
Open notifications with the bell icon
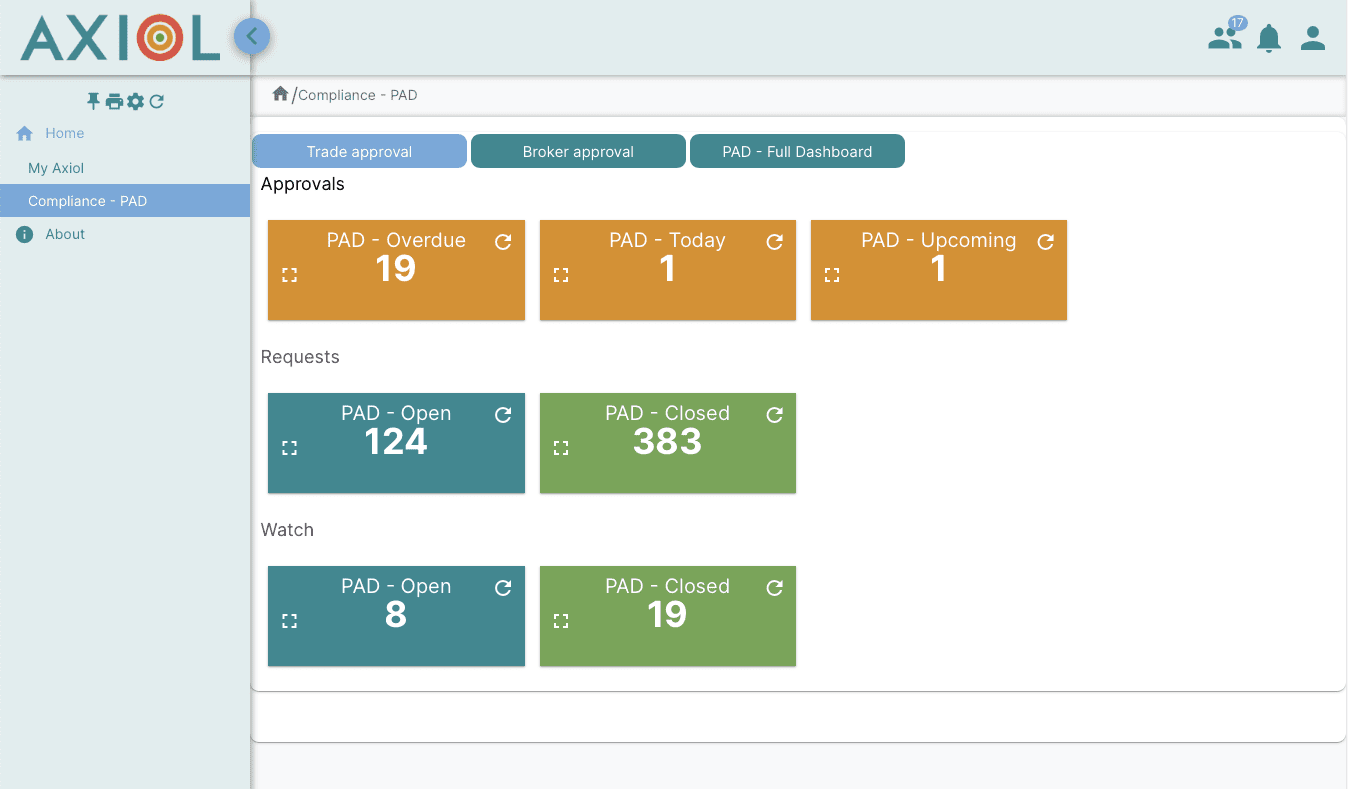pos(1269,38)
